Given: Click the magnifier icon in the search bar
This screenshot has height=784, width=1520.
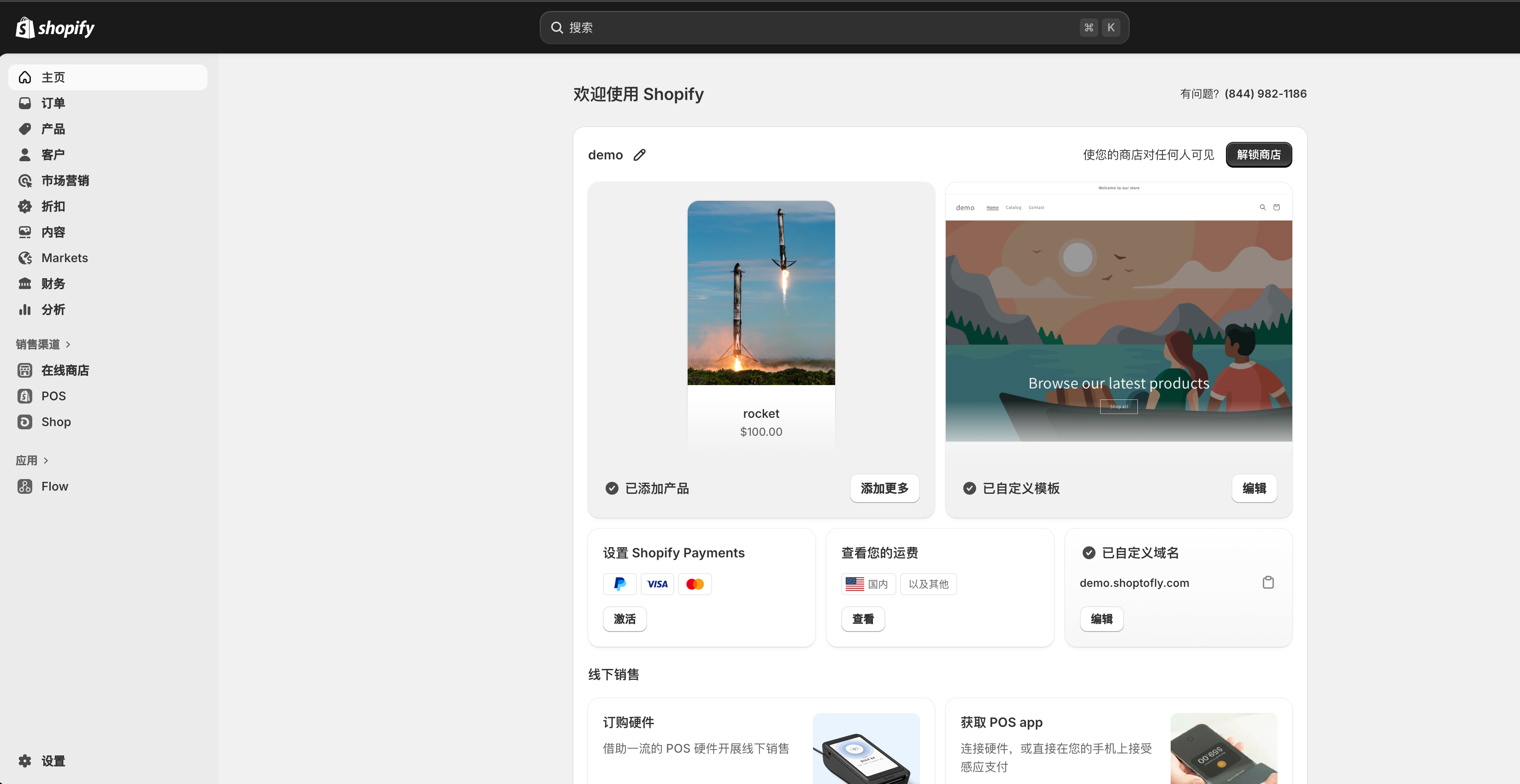Looking at the screenshot, I should (556, 27).
